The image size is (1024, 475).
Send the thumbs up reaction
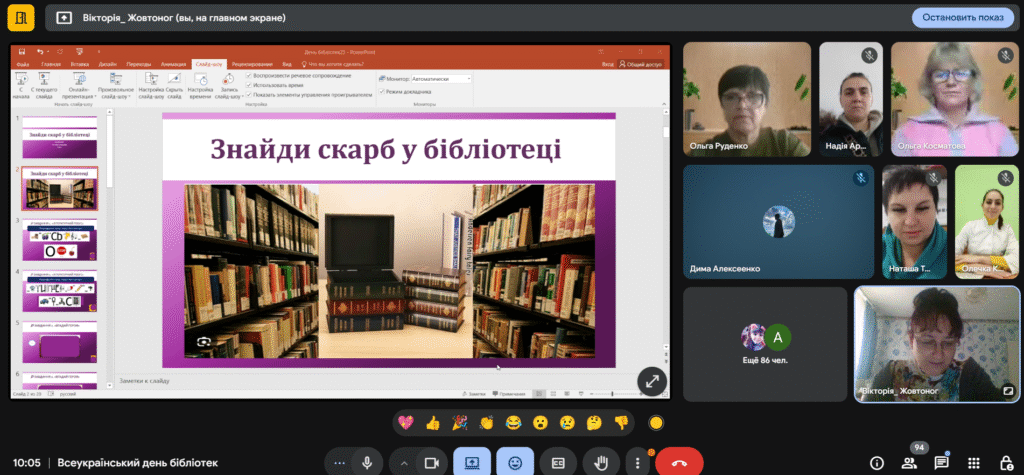click(432, 422)
